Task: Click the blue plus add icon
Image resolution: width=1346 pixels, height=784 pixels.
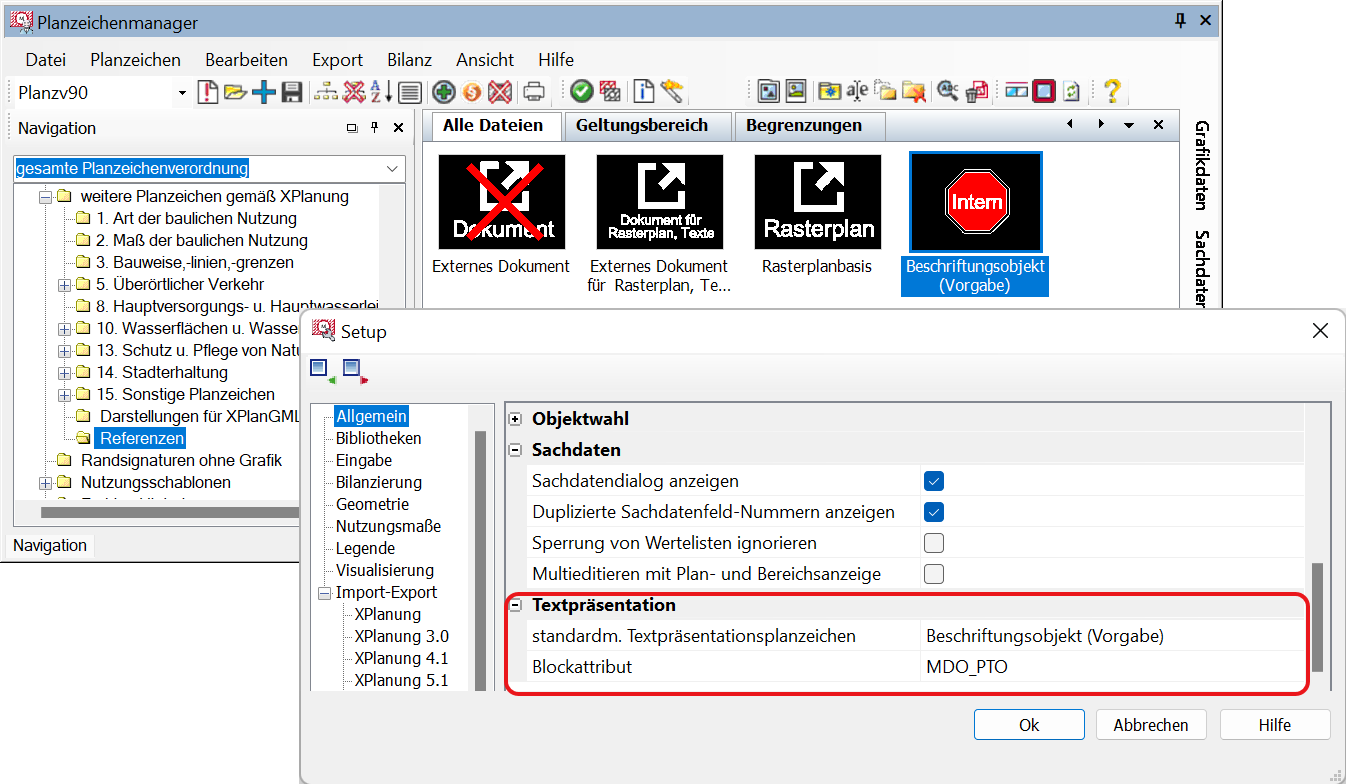Action: pyautogui.click(x=264, y=93)
